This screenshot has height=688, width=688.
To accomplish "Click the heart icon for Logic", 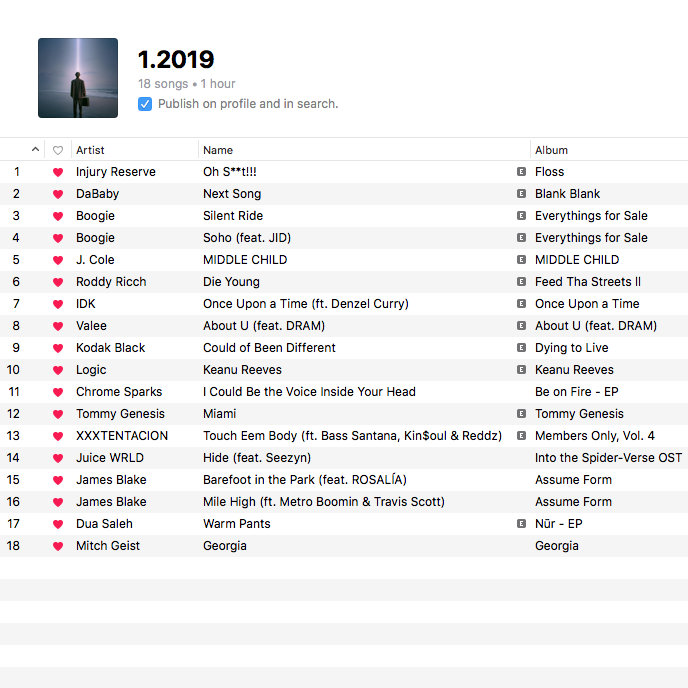I will 57,370.
